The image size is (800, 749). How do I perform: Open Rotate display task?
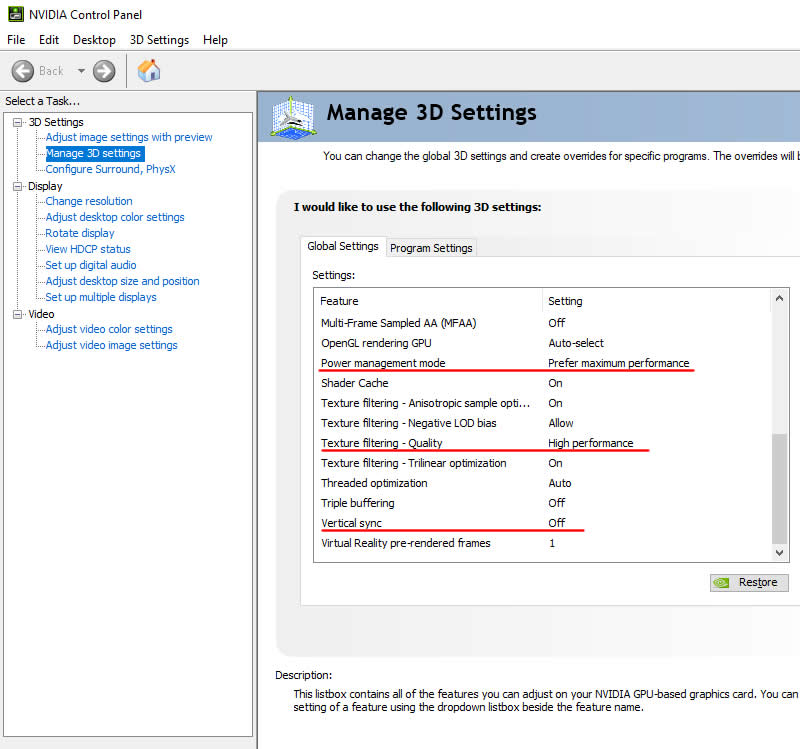[x=80, y=233]
